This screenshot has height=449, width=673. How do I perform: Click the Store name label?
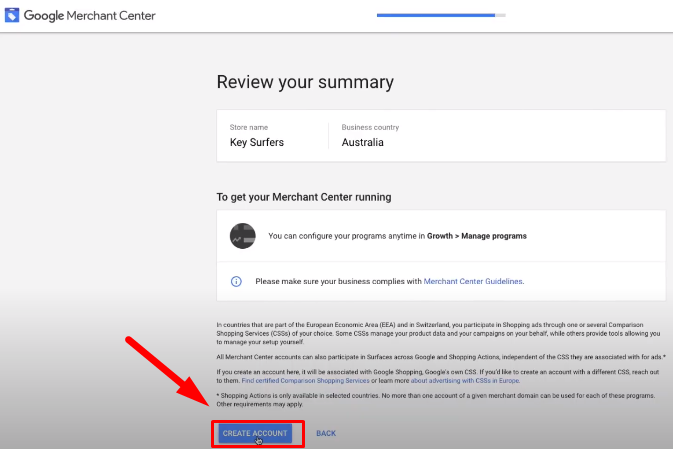[x=248, y=127]
